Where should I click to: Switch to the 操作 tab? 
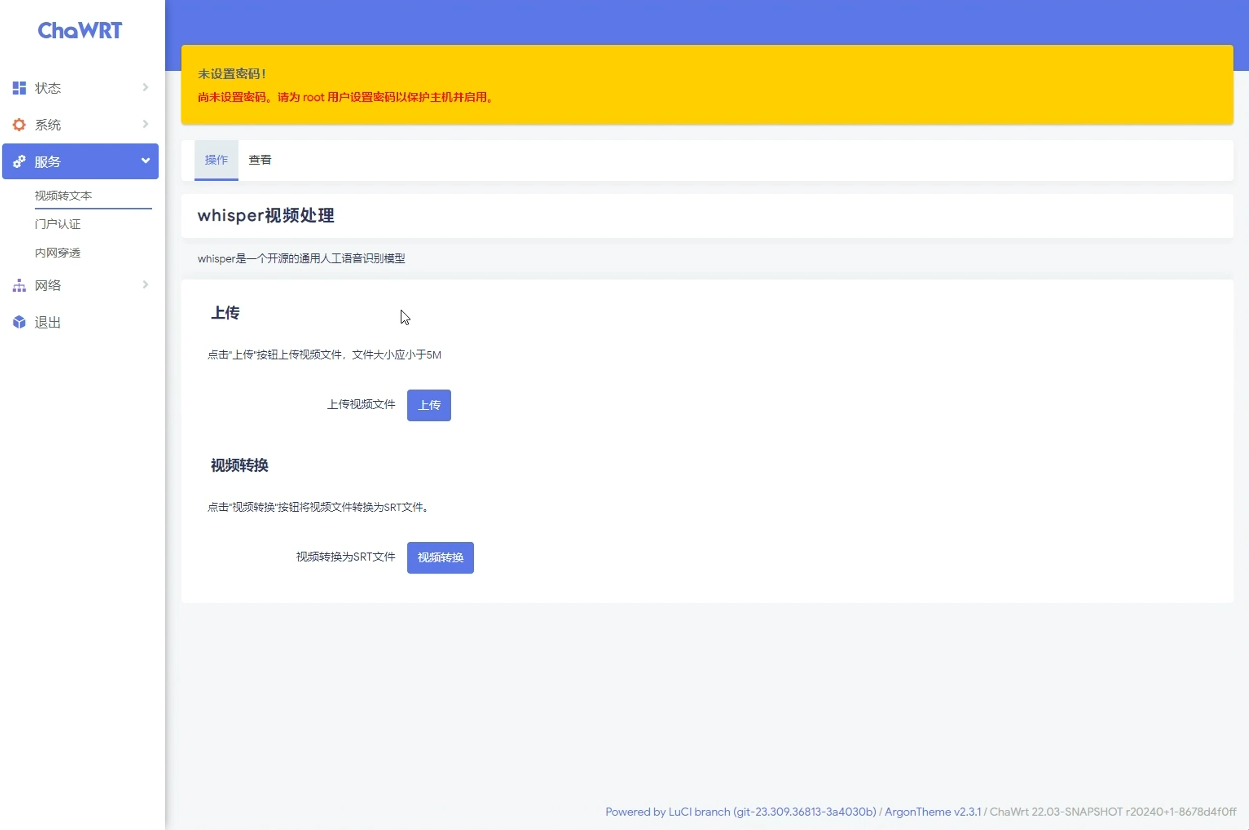pyautogui.click(x=216, y=160)
